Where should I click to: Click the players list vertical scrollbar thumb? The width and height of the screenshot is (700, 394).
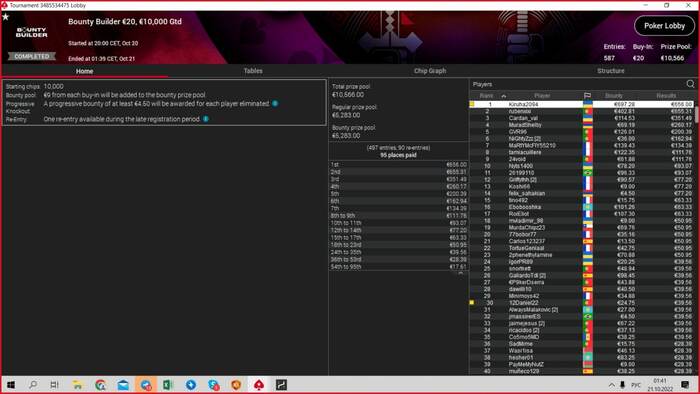pyautogui.click(x=696, y=114)
